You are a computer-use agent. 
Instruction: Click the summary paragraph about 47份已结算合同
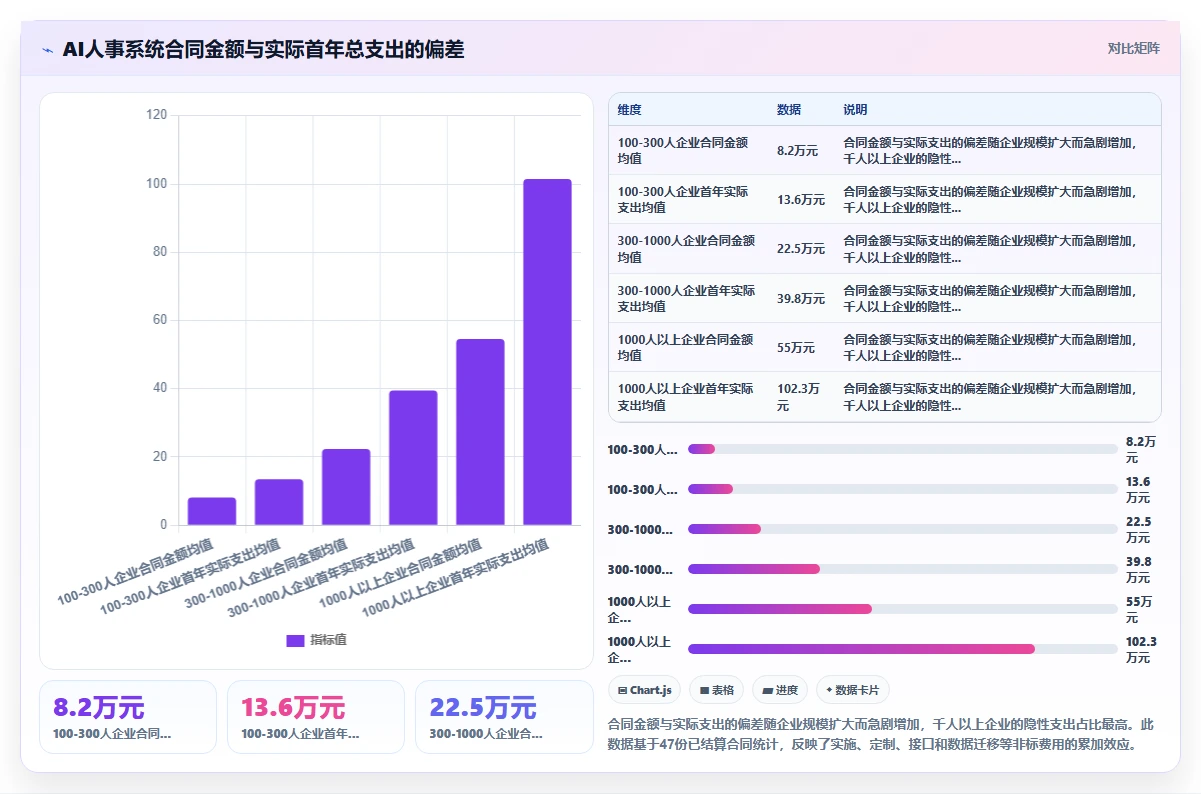coord(883,734)
